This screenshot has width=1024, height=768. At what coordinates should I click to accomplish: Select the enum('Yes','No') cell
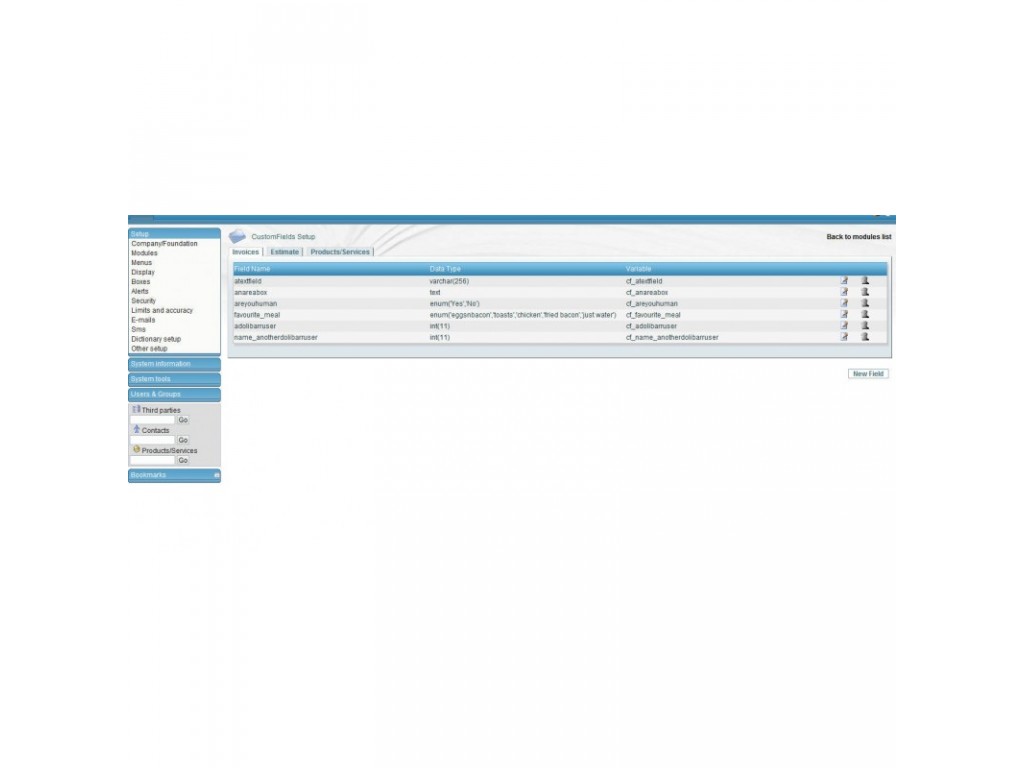click(x=455, y=304)
